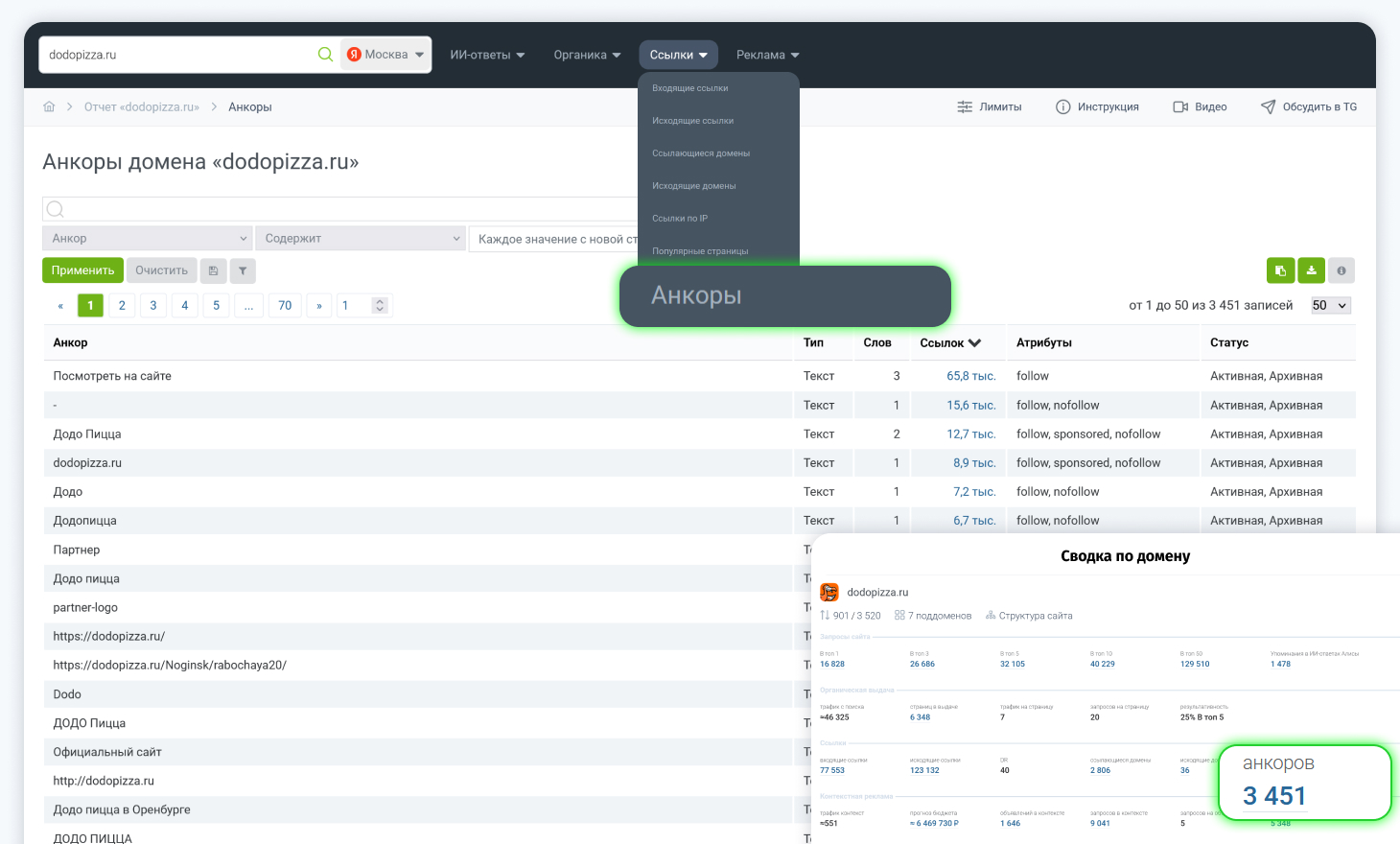Open the Лимиты link
This screenshot has height=844, width=1400.
tap(990, 107)
